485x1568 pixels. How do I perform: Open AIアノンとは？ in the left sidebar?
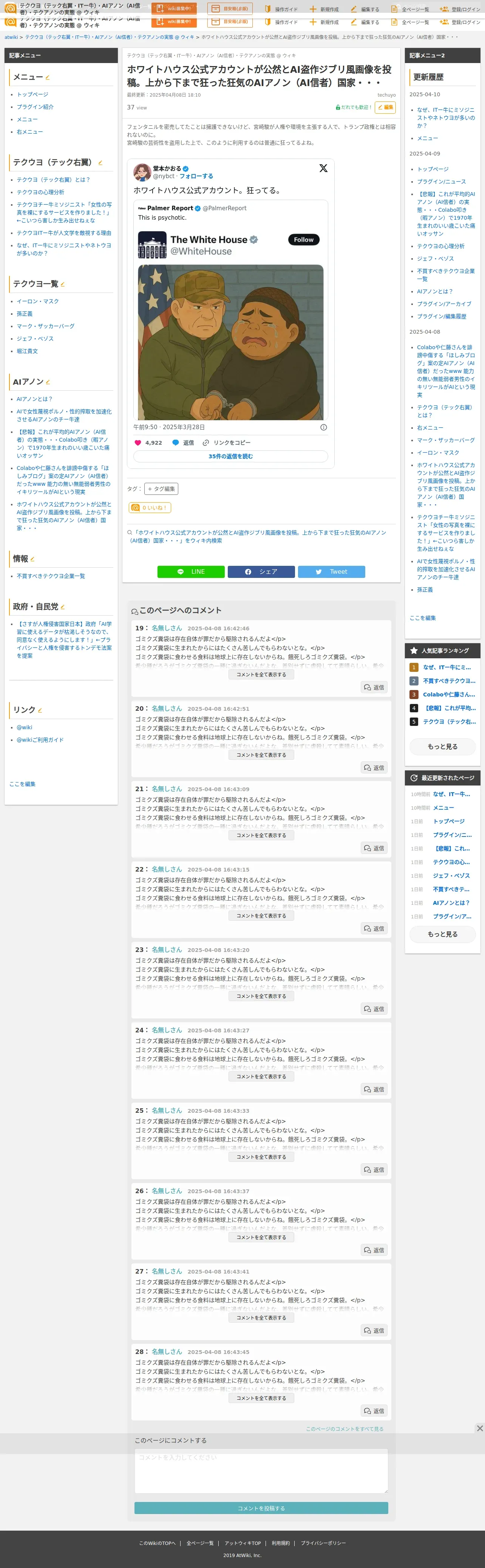pos(34,399)
